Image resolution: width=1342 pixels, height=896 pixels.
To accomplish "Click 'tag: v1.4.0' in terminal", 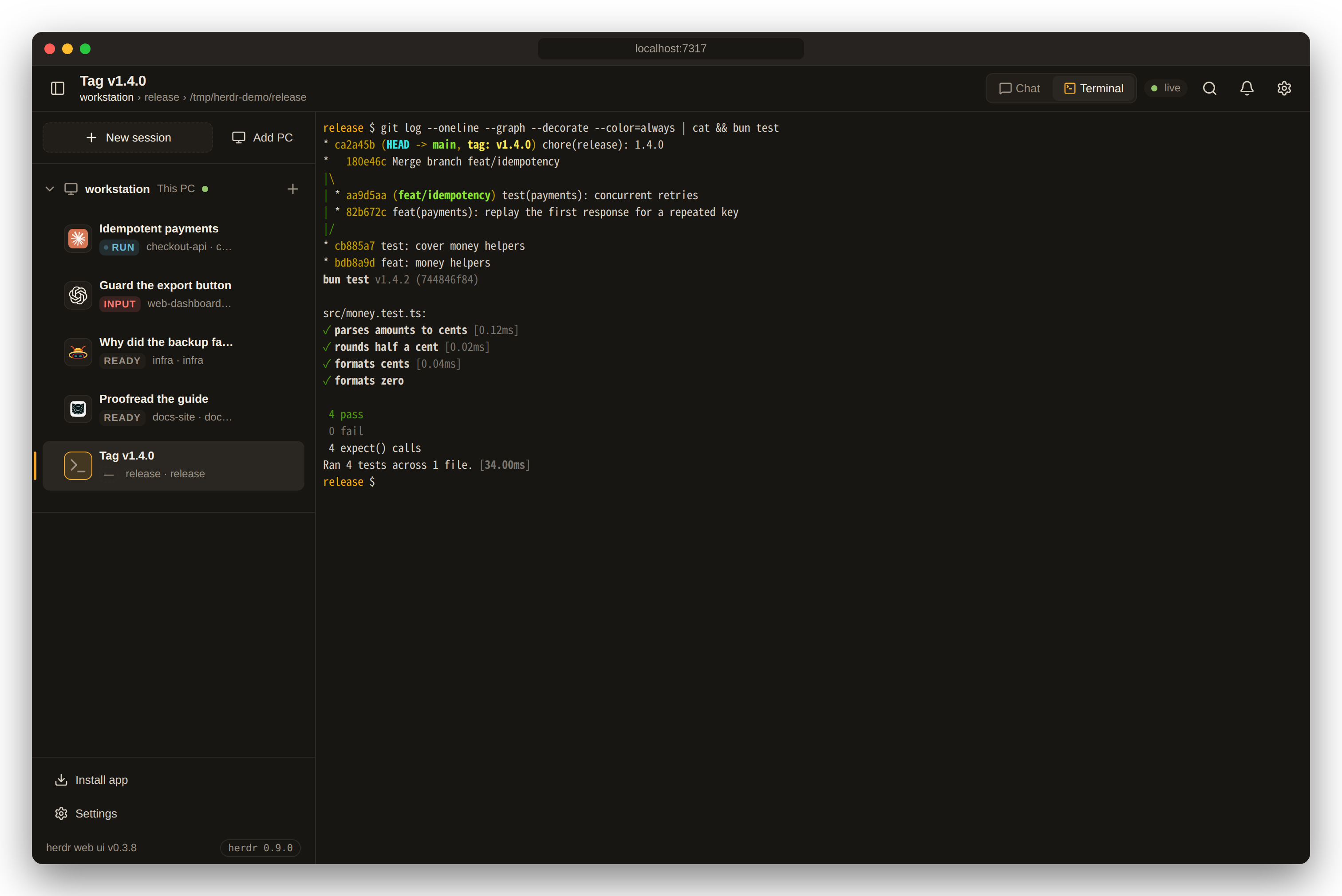I will click(x=499, y=145).
